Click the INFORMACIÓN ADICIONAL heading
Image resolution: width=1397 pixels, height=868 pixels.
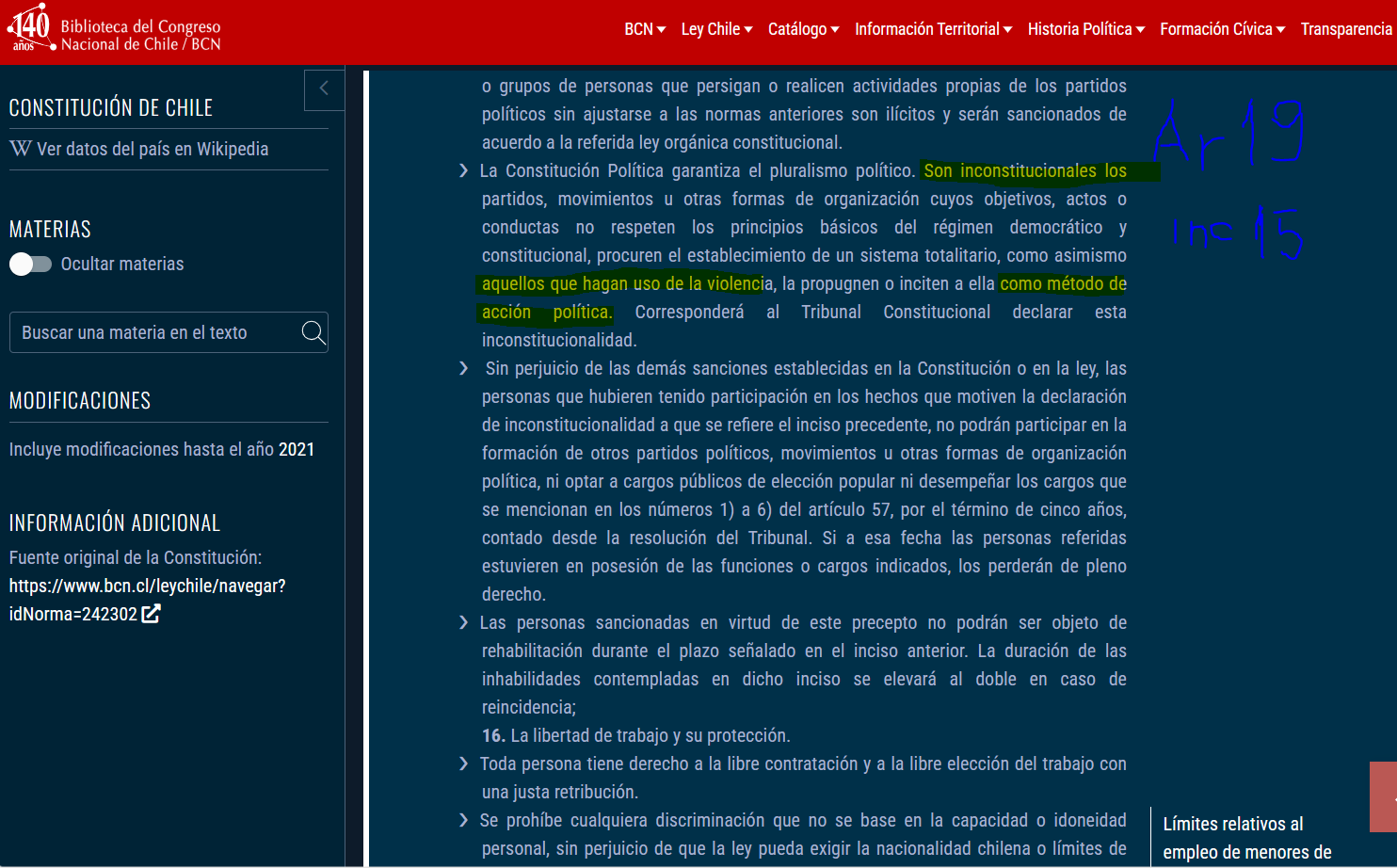(x=115, y=522)
